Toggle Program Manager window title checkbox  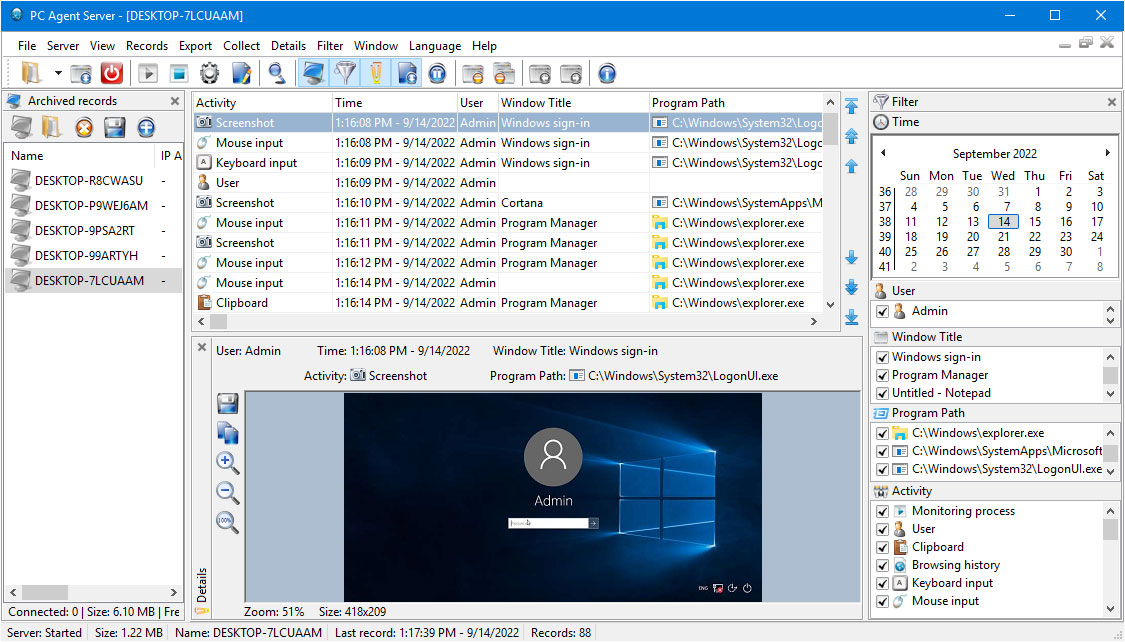click(x=882, y=375)
